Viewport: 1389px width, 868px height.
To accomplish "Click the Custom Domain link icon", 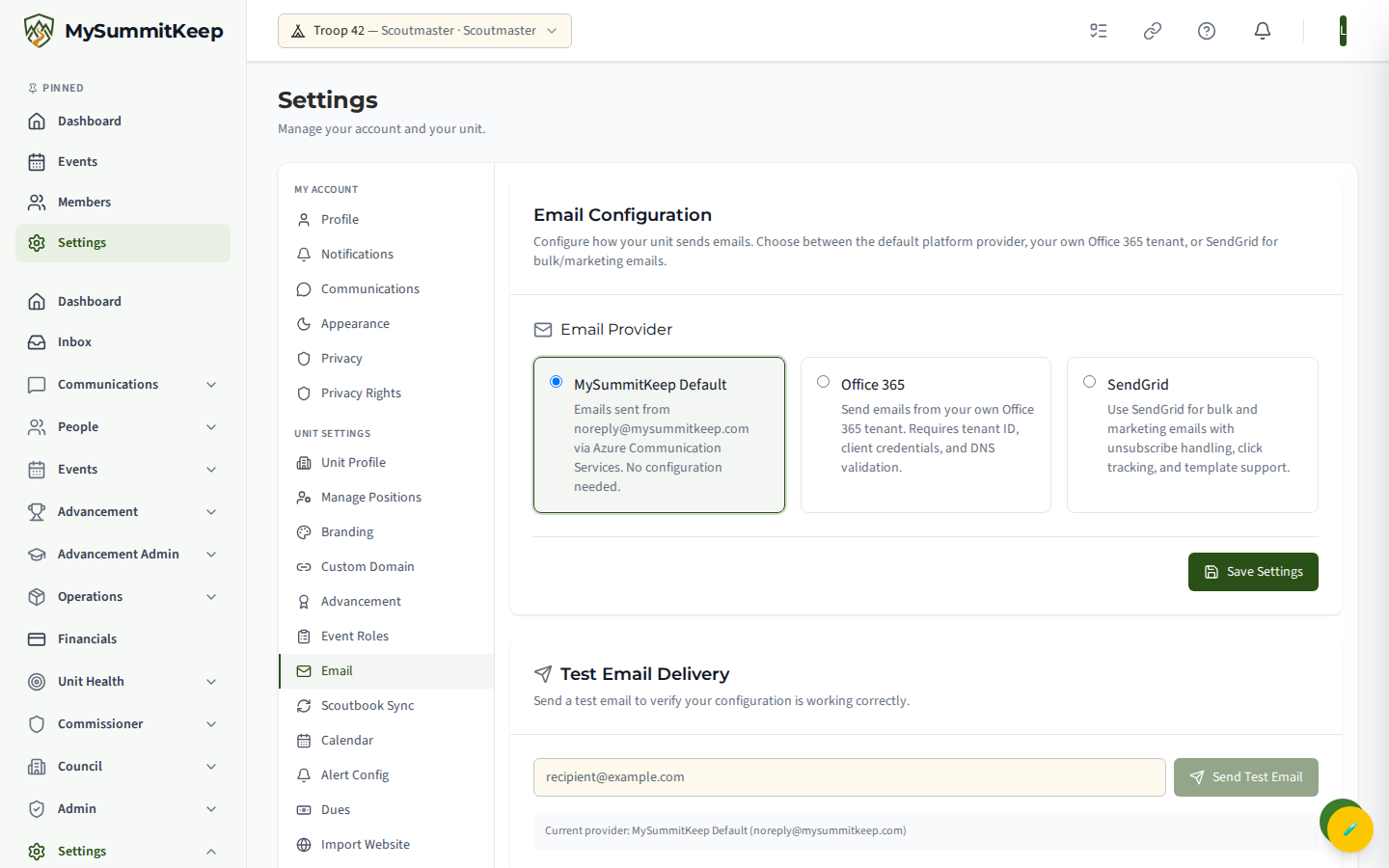I will (x=304, y=567).
